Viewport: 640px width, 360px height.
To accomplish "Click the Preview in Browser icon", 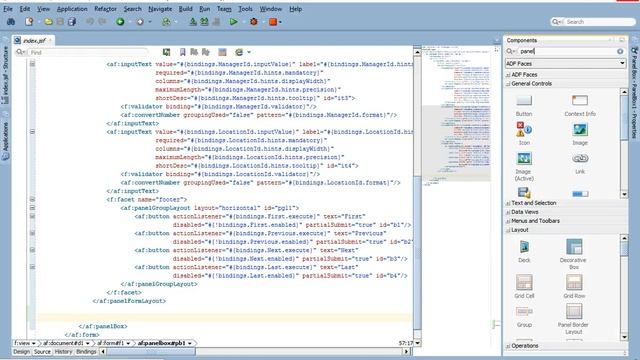I will click(x=239, y=52).
